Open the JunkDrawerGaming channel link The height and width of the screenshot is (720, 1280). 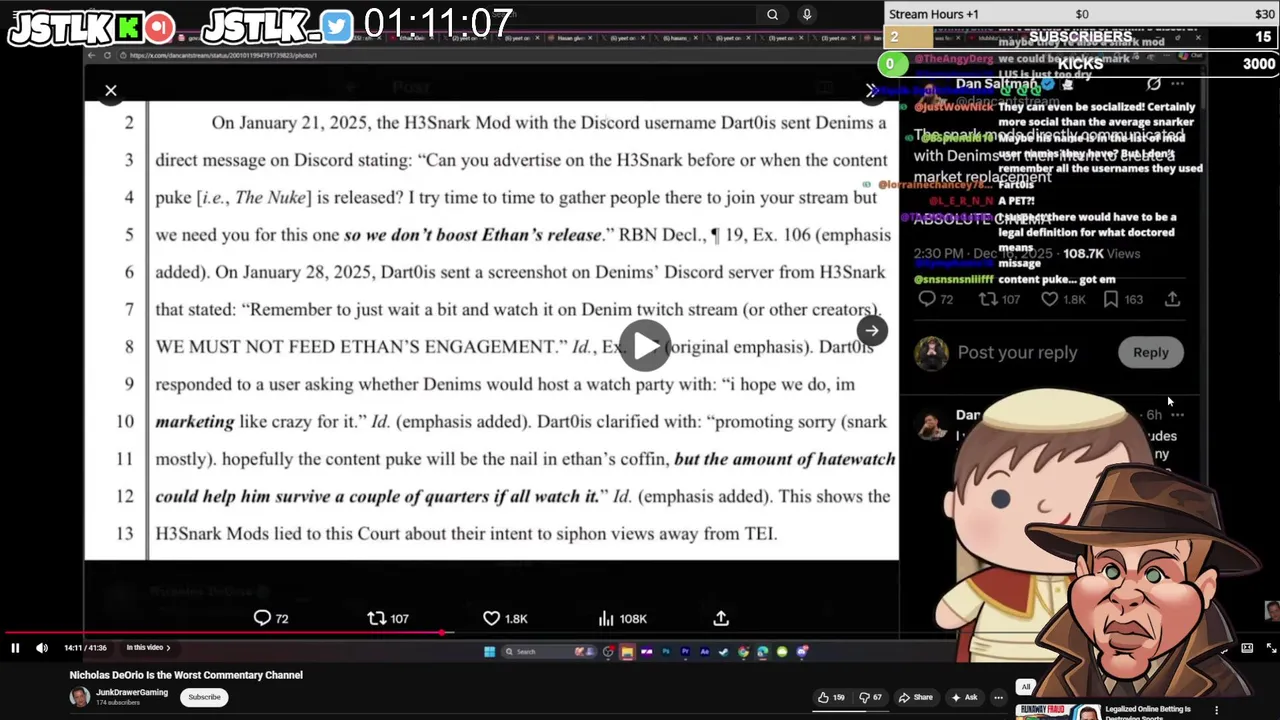(x=132, y=692)
